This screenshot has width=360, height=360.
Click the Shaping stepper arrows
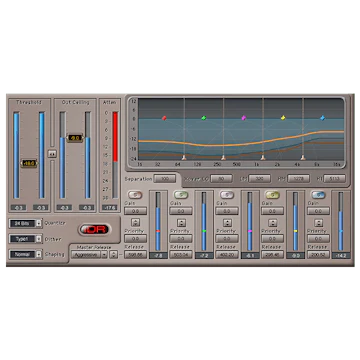coord(39,254)
